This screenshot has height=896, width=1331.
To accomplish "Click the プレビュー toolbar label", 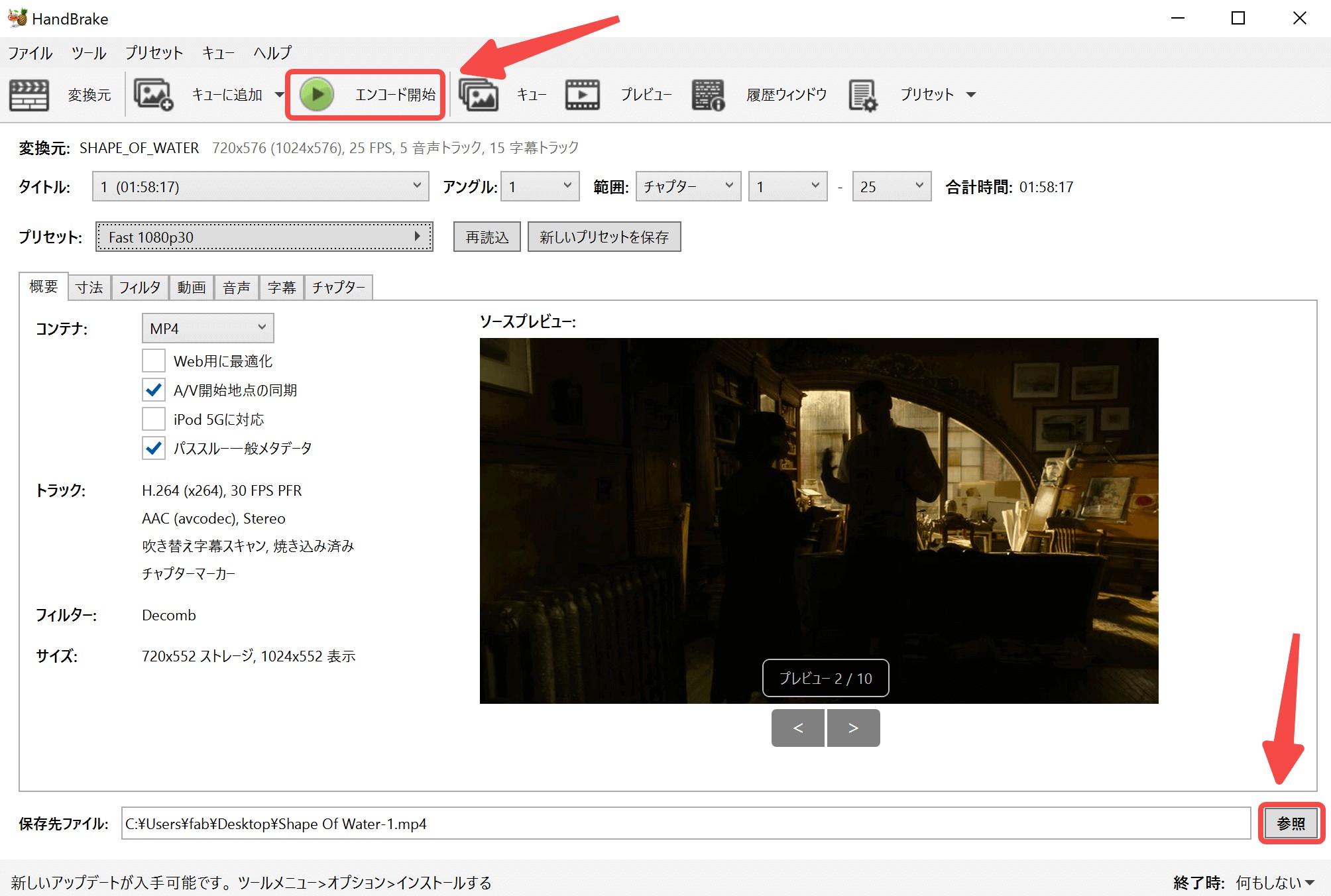I will click(x=646, y=95).
